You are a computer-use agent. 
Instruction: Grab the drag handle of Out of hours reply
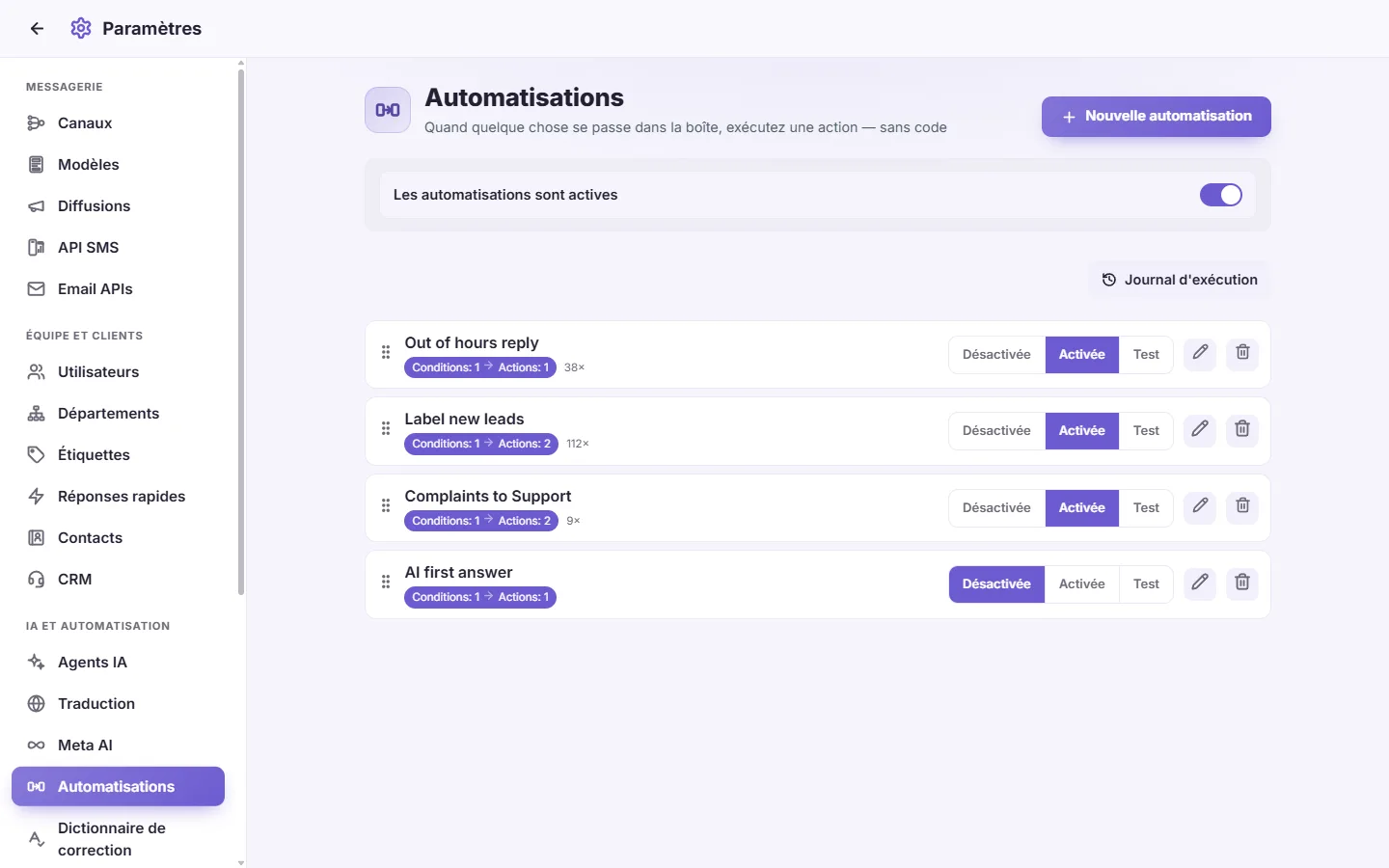coord(386,353)
